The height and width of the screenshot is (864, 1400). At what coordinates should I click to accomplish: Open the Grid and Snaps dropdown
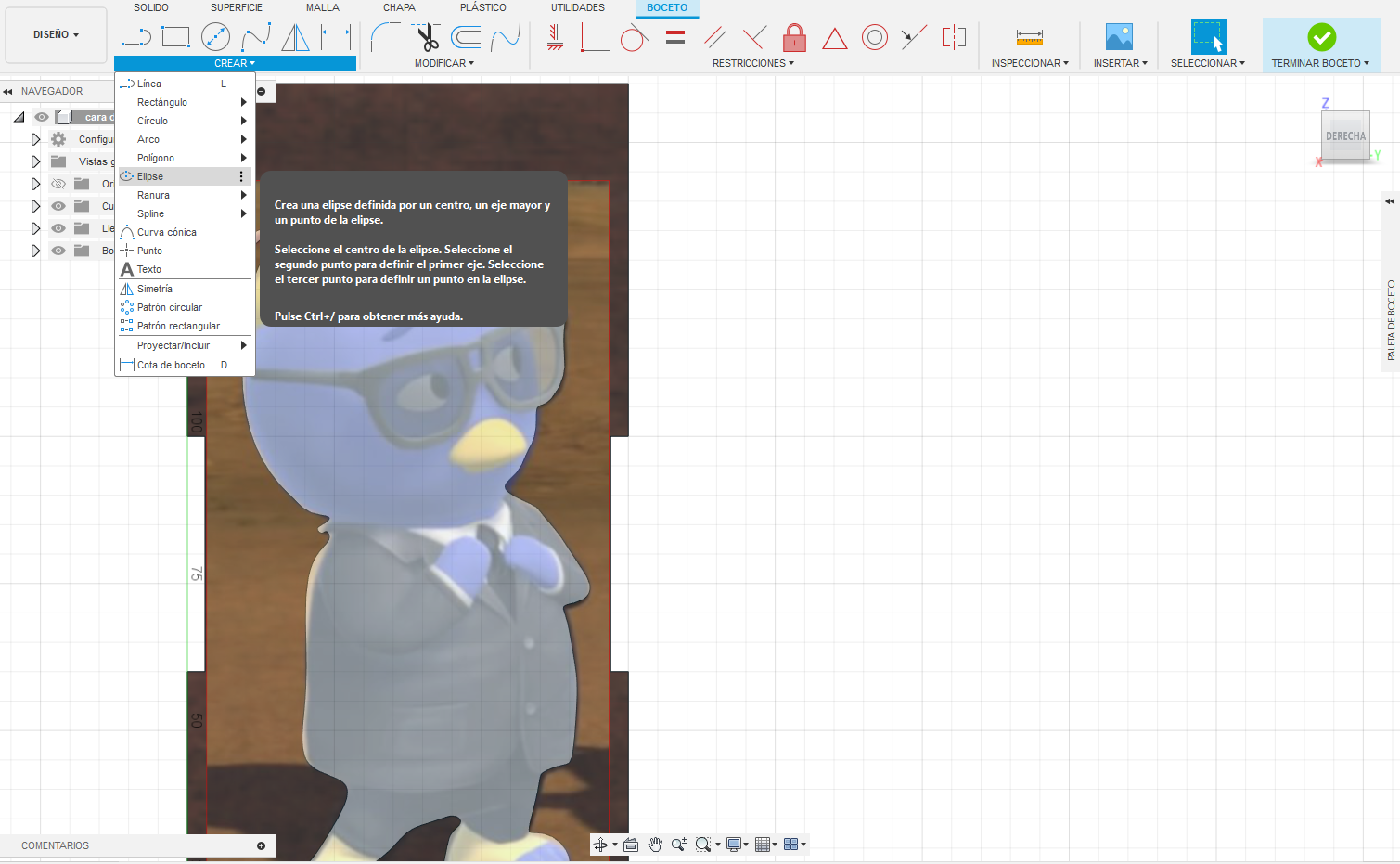tap(765, 845)
